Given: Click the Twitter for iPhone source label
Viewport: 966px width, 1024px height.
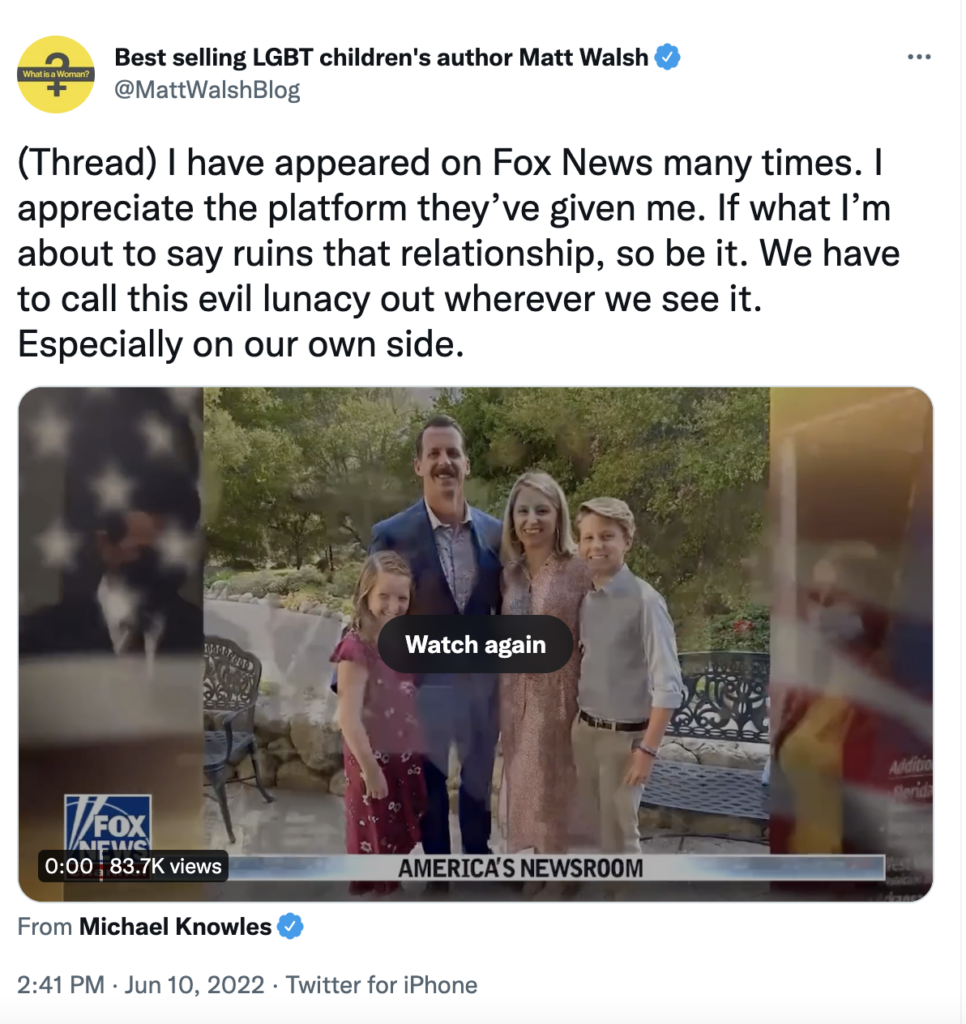Looking at the screenshot, I should [381, 985].
